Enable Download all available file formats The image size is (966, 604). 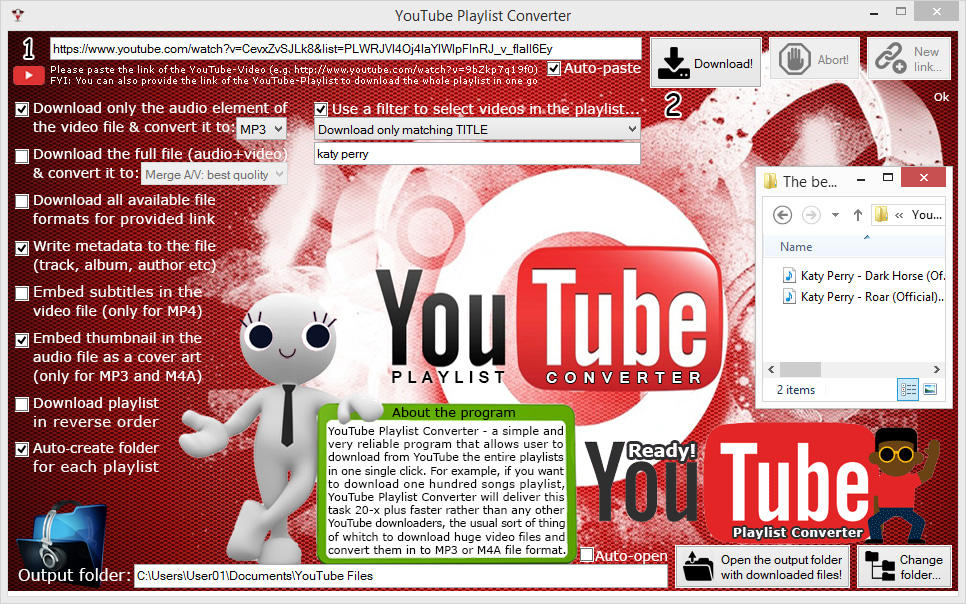point(22,202)
